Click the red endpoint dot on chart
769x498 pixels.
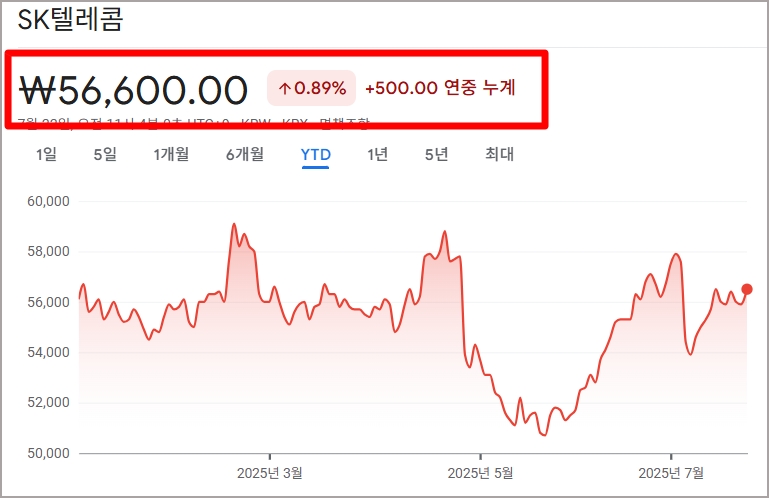click(747, 289)
